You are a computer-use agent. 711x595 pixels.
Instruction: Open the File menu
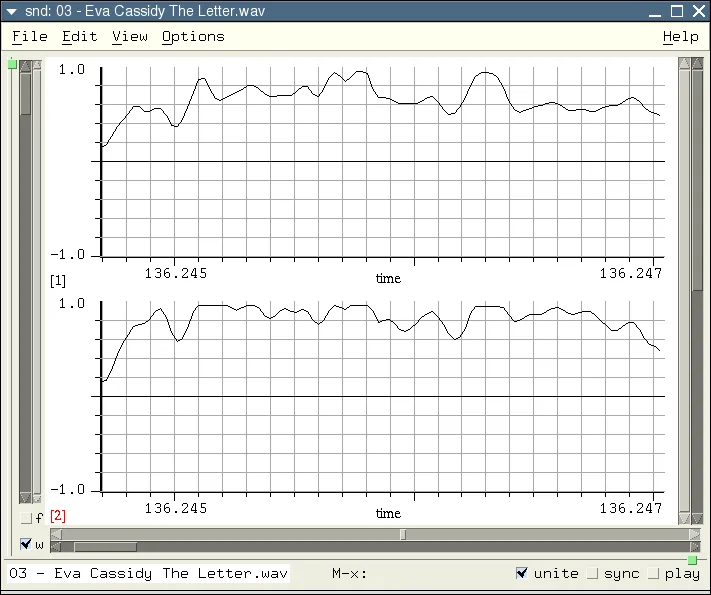[x=29, y=36]
